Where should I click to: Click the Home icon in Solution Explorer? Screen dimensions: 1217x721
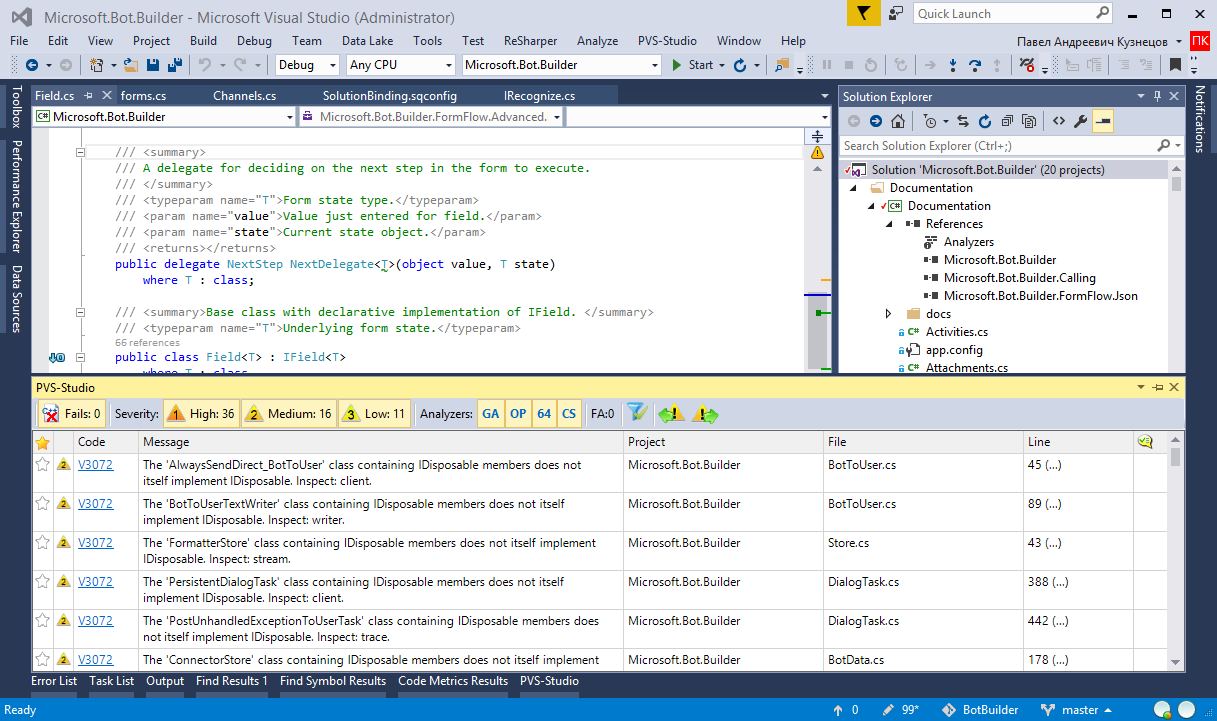coord(898,122)
